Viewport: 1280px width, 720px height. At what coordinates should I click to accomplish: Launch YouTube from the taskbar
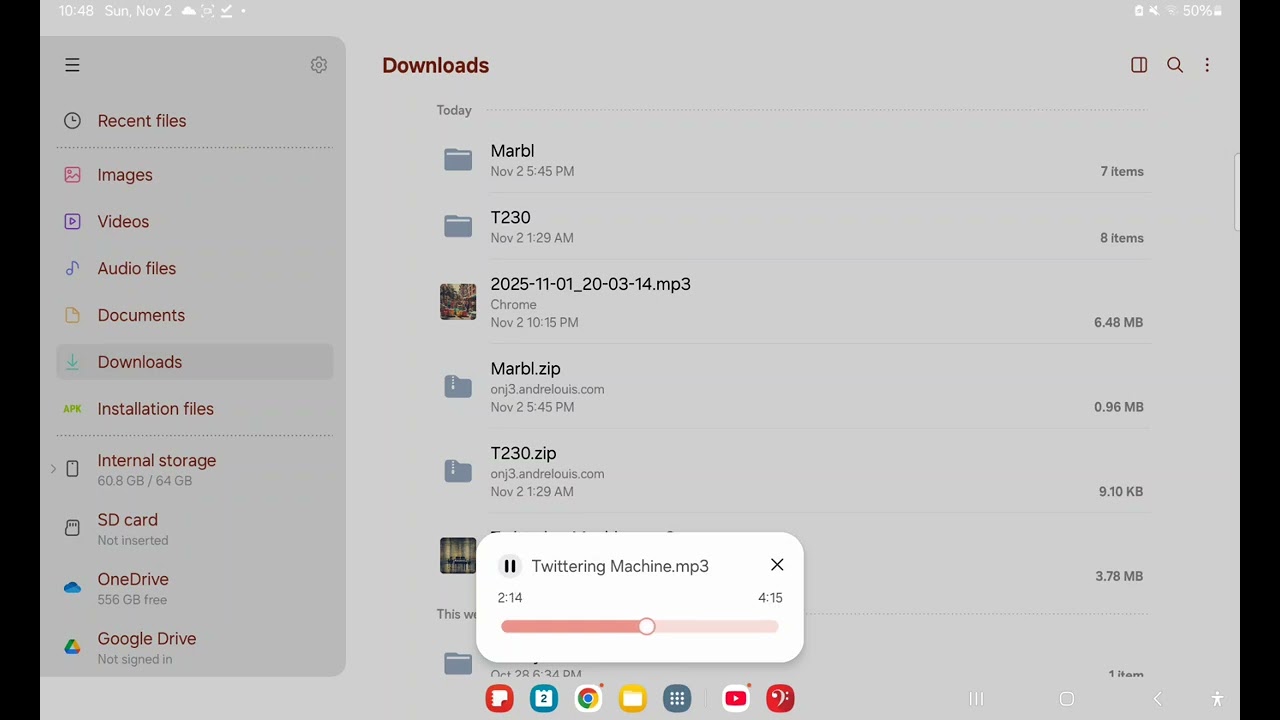pyautogui.click(x=736, y=699)
